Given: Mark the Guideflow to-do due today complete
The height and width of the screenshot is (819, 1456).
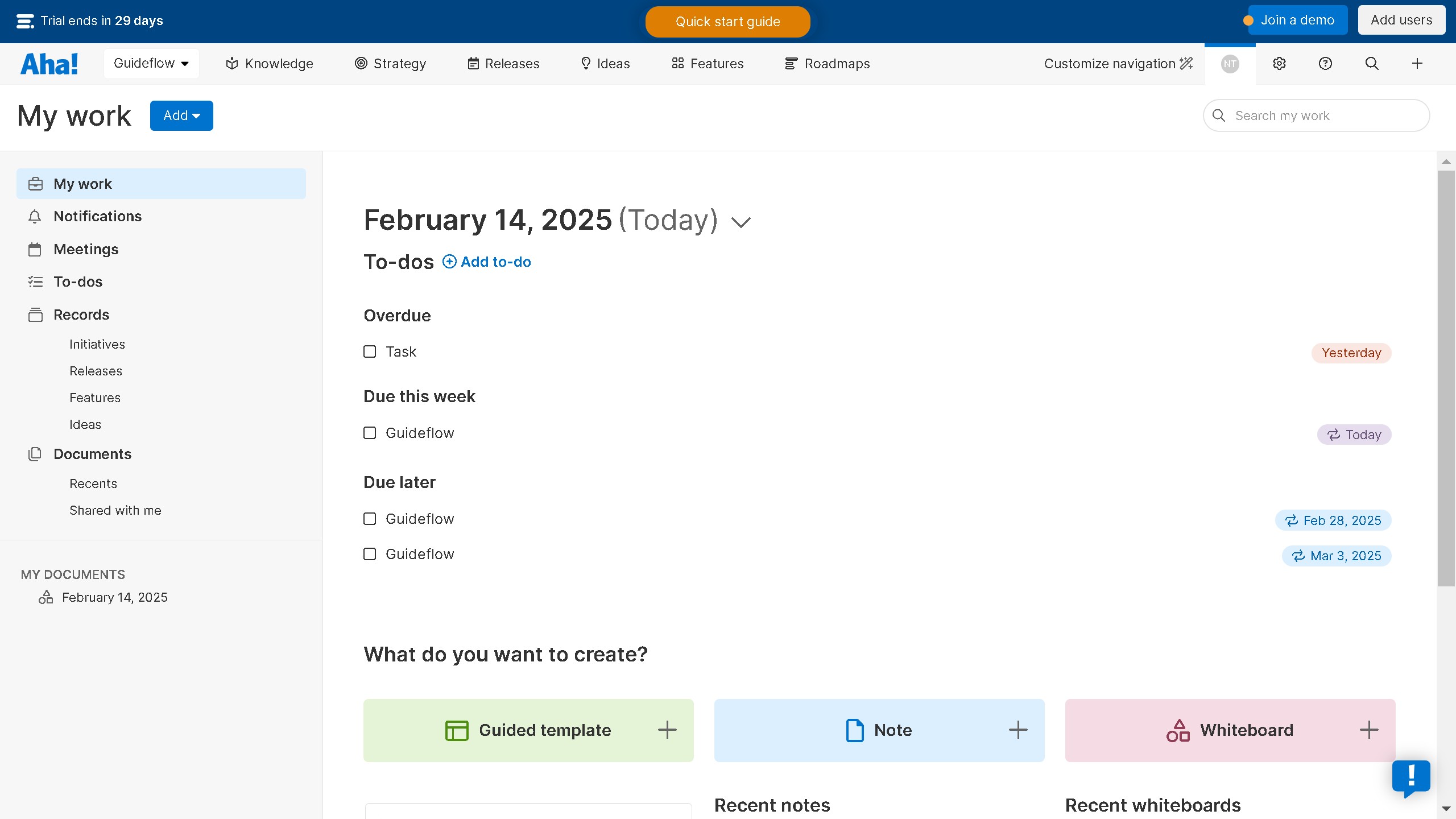Looking at the screenshot, I should click(370, 433).
